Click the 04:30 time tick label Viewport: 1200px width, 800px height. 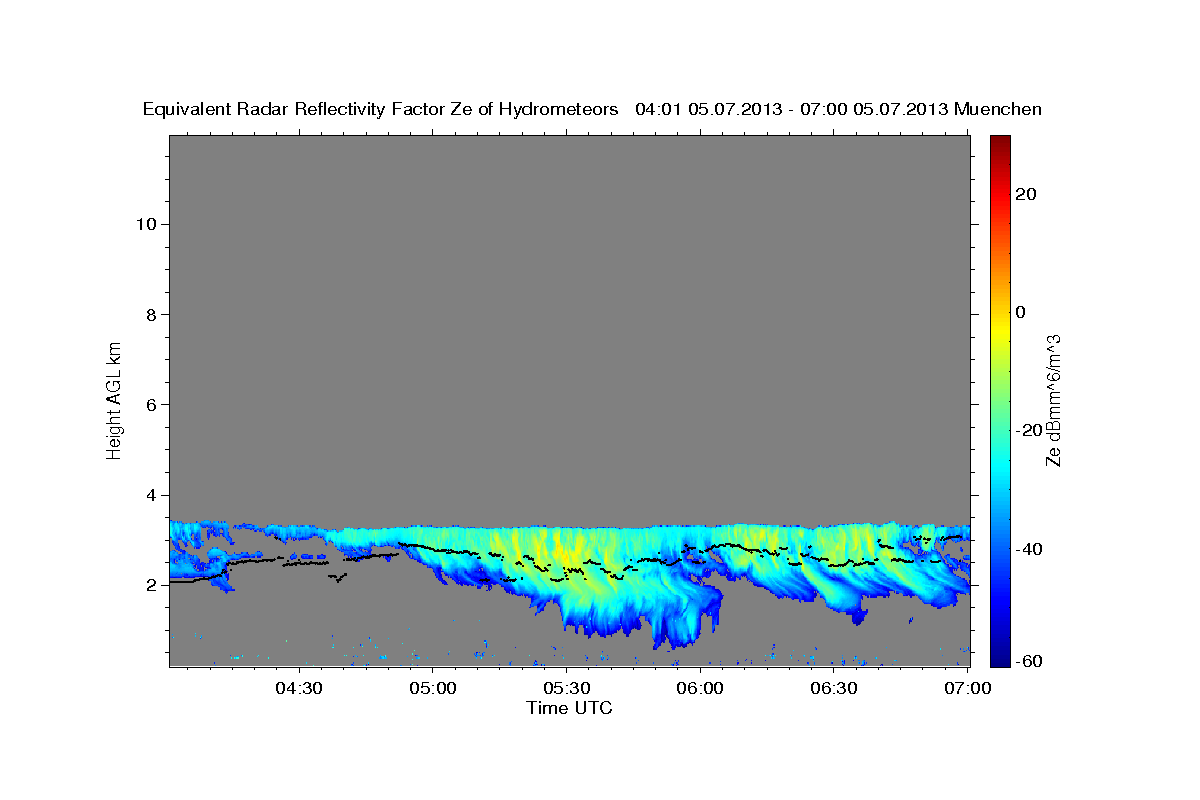[x=299, y=689]
